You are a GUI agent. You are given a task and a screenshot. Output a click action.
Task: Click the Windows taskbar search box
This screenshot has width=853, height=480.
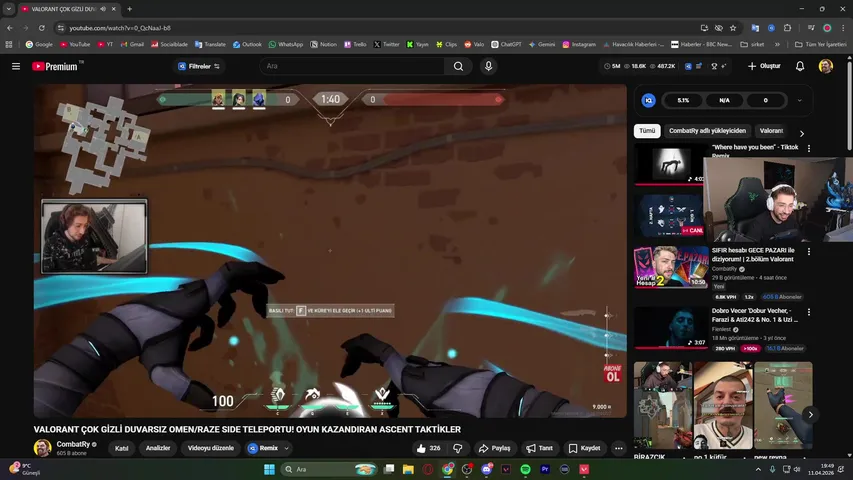(330, 469)
